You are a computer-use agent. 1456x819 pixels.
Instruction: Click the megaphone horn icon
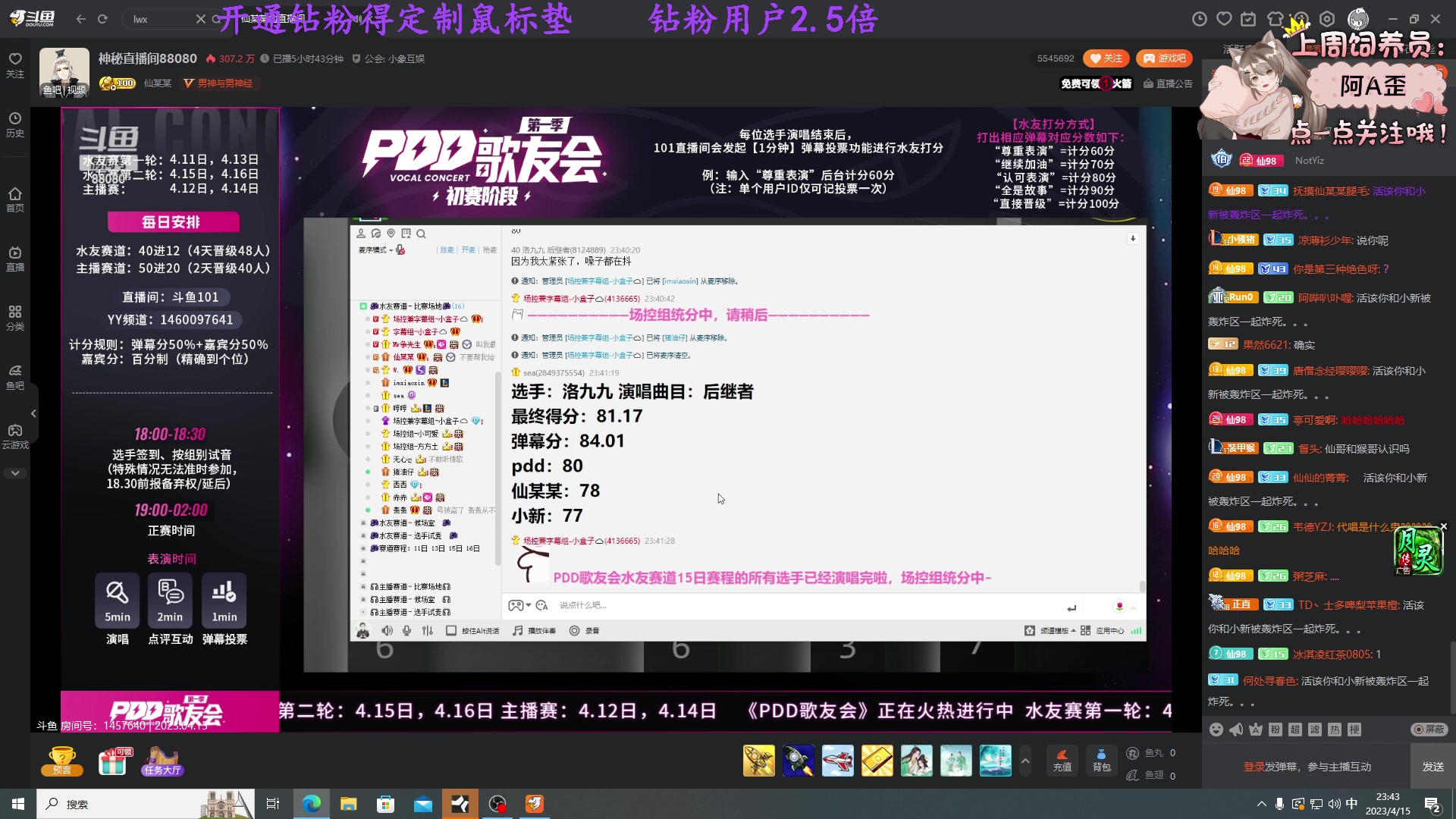pyautogui.click(x=1236, y=730)
